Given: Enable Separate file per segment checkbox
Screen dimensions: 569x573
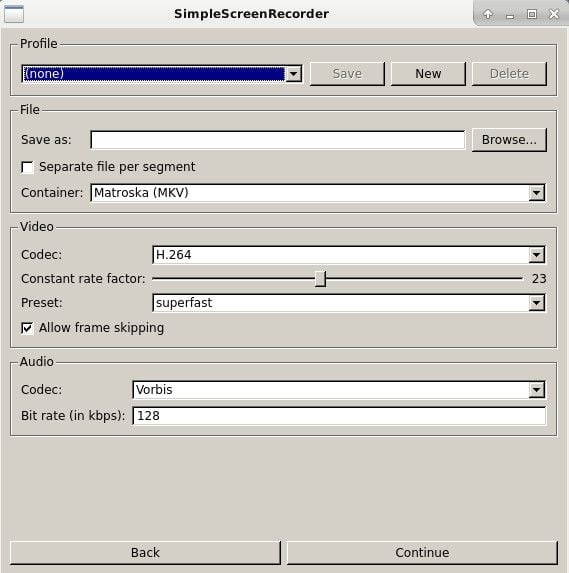Looking at the screenshot, I should pyautogui.click(x=27, y=167).
